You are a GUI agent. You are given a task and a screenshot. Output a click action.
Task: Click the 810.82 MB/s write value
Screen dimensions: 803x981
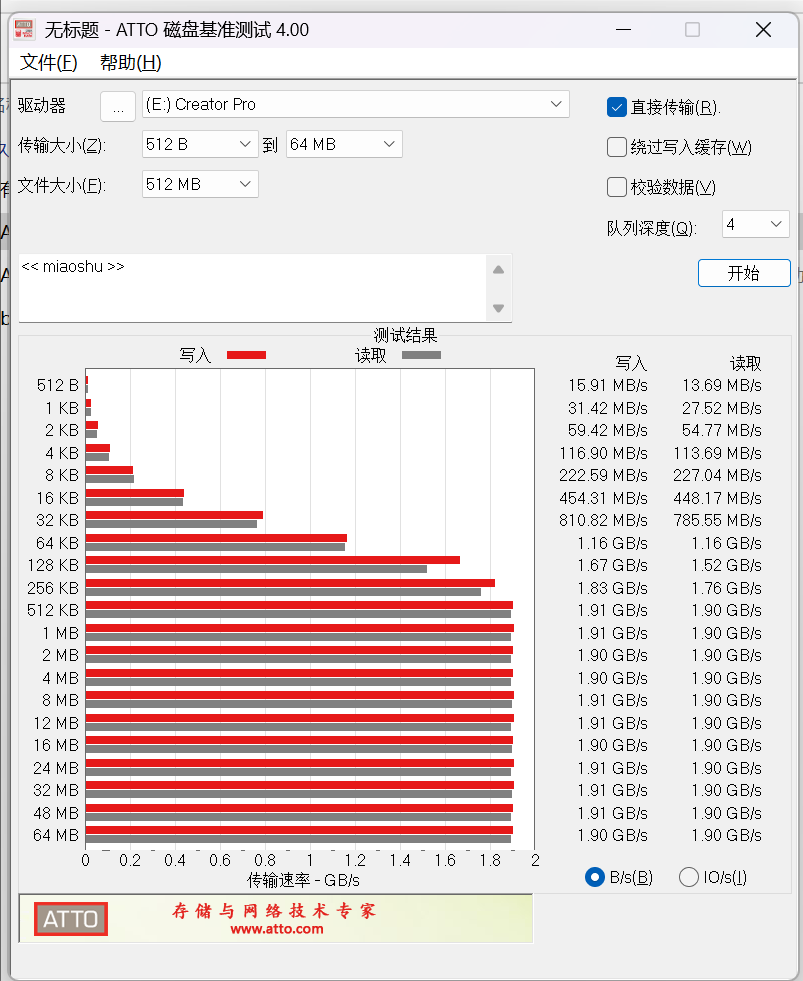(x=603, y=521)
